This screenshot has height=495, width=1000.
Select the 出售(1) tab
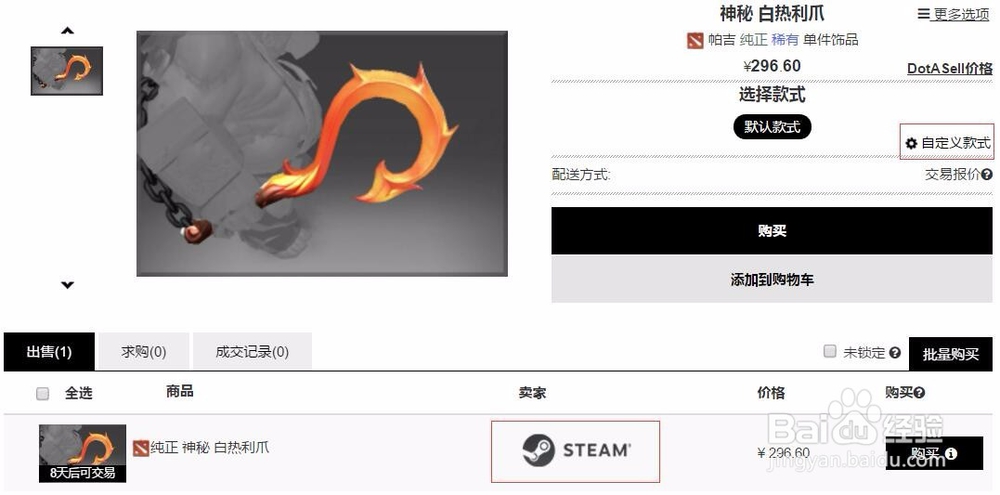pyautogui.click(x=49, y=351)
